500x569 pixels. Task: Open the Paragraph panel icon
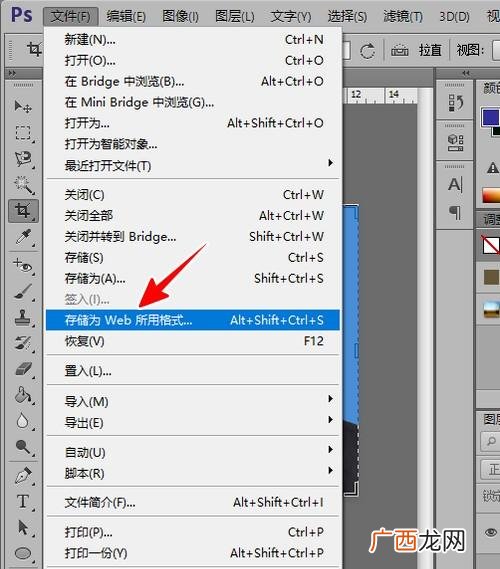pyautogui.click(x=455, y=212)
